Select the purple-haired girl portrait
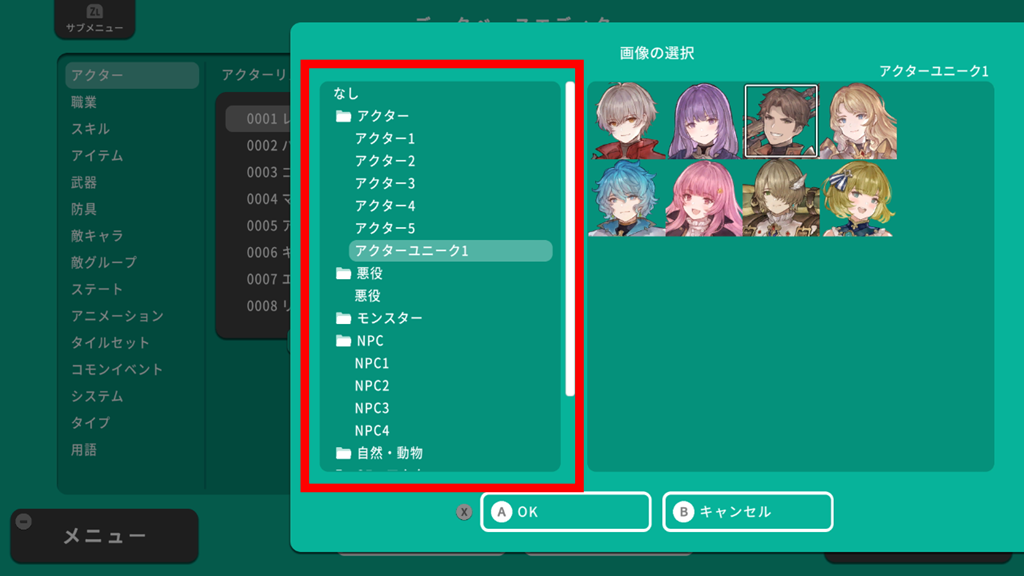 [704, 121]
